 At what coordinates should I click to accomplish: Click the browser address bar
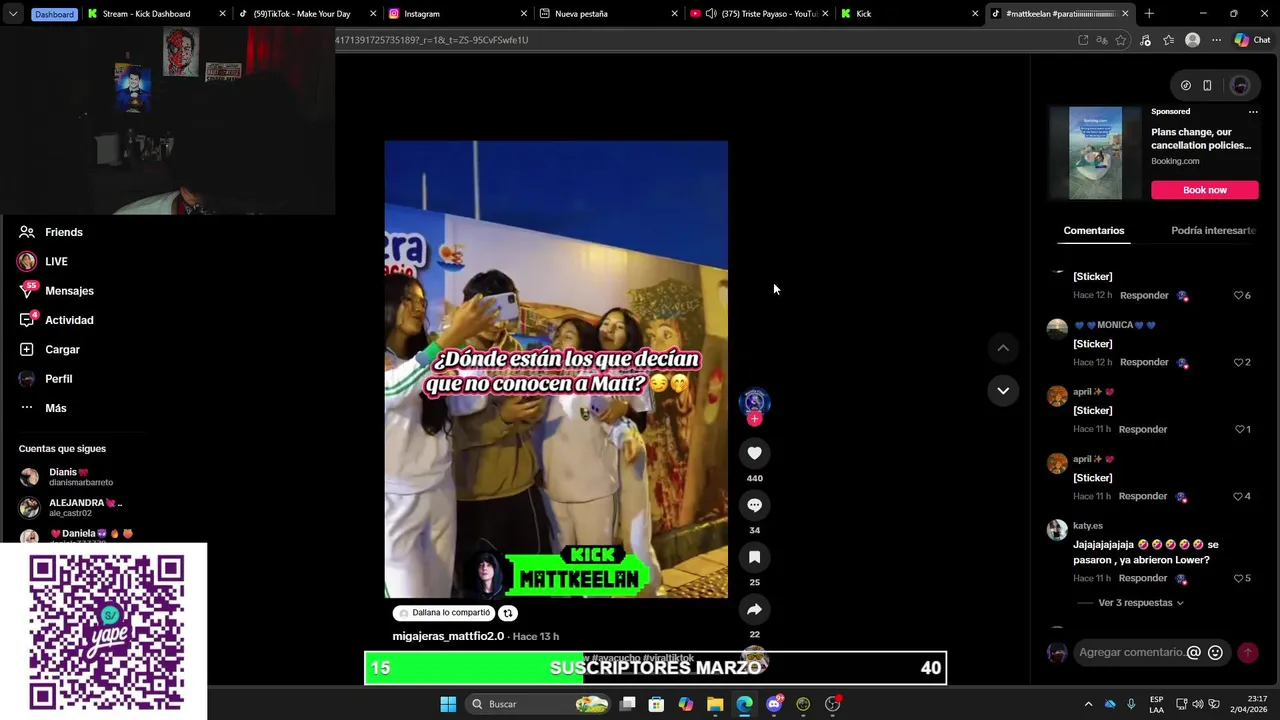pos(700,40)
